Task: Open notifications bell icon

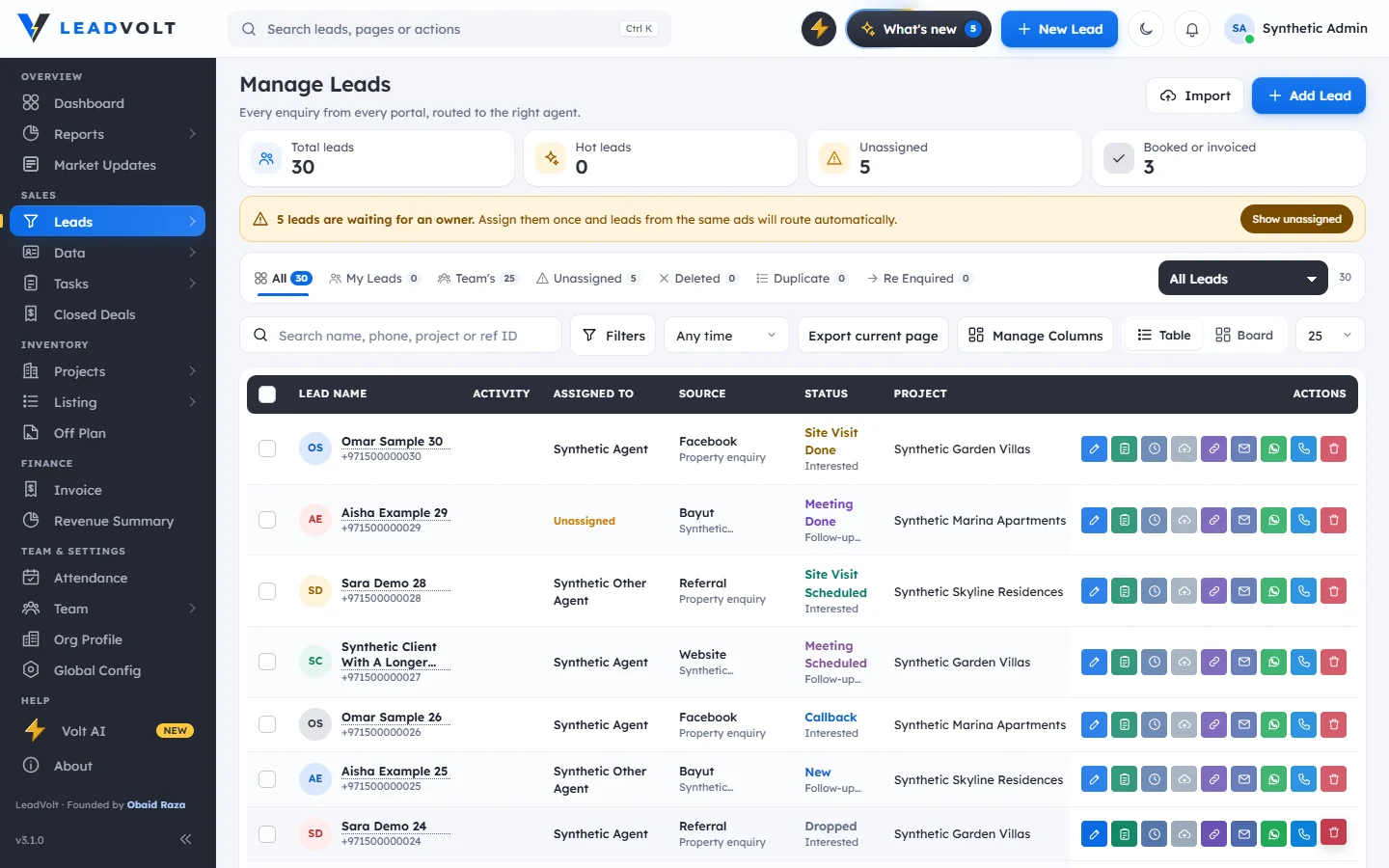Action: tap(1192, 29)
